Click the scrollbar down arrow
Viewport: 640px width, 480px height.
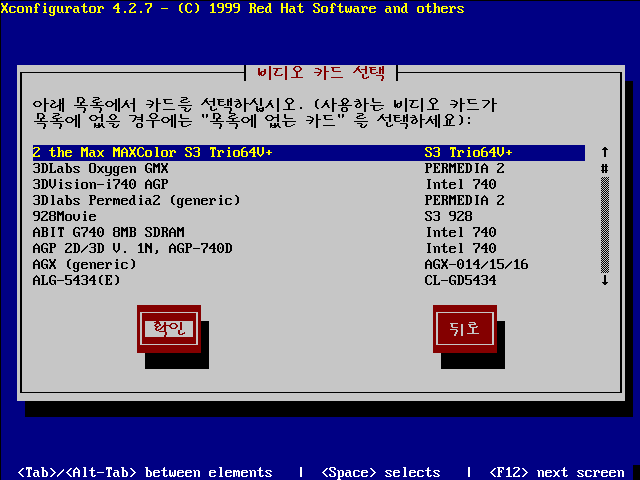[x=605, y=280]
